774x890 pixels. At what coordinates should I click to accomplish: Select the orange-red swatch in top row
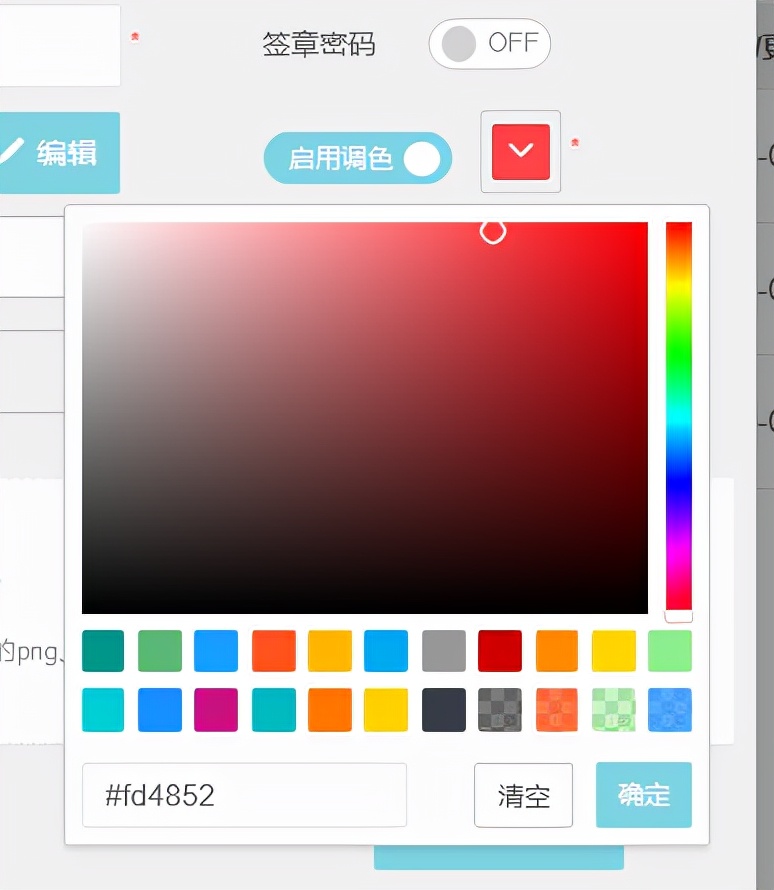[x=274, y=650]
